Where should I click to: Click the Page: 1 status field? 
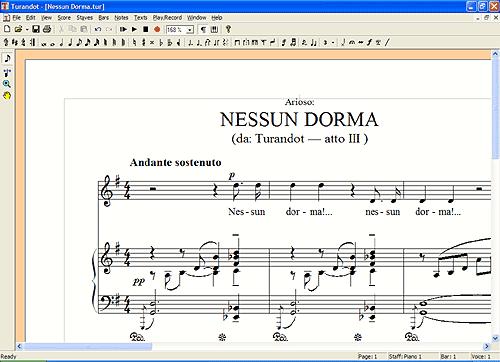pos(367,357)
